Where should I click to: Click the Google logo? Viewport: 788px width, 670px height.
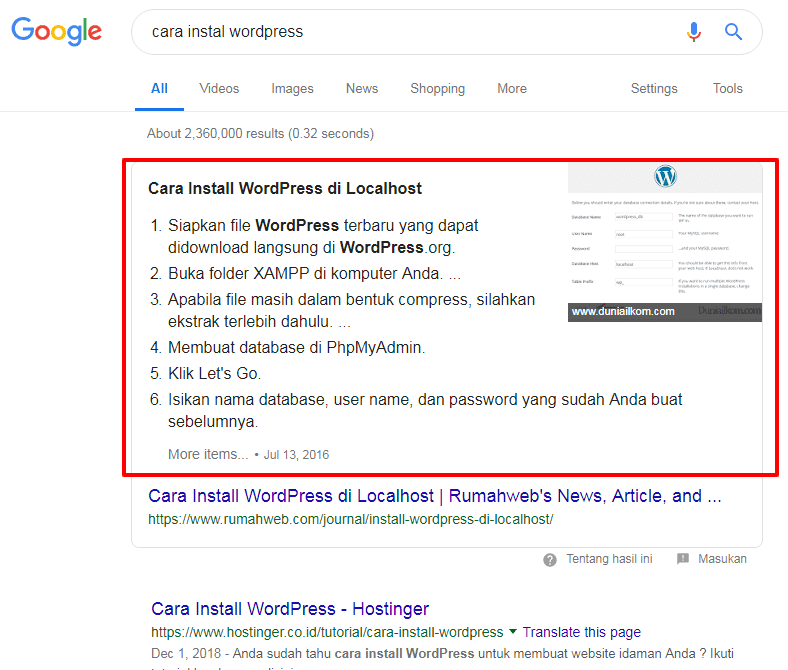pos(57,32)
